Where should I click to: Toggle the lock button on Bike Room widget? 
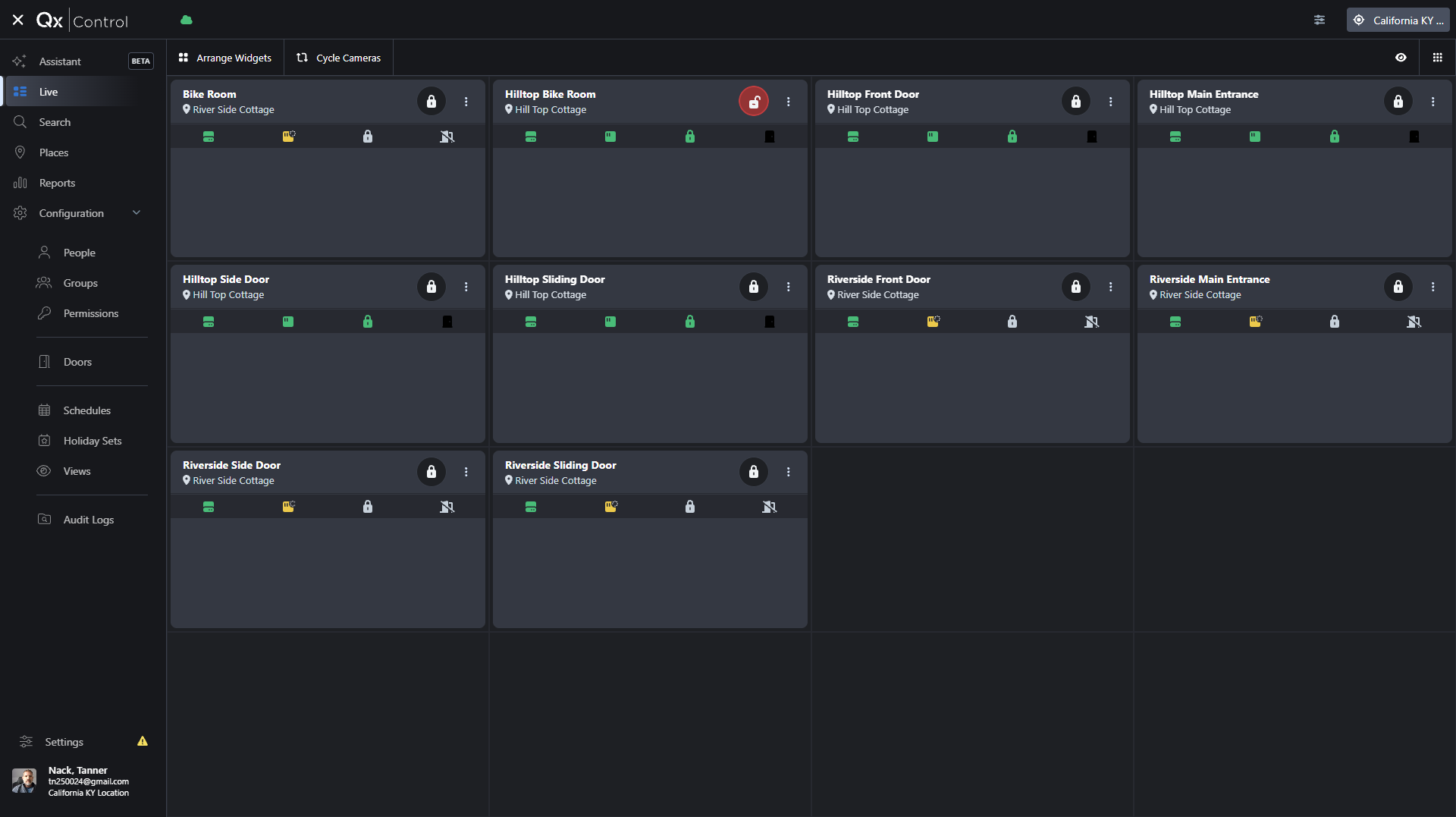tap(431, 102)
